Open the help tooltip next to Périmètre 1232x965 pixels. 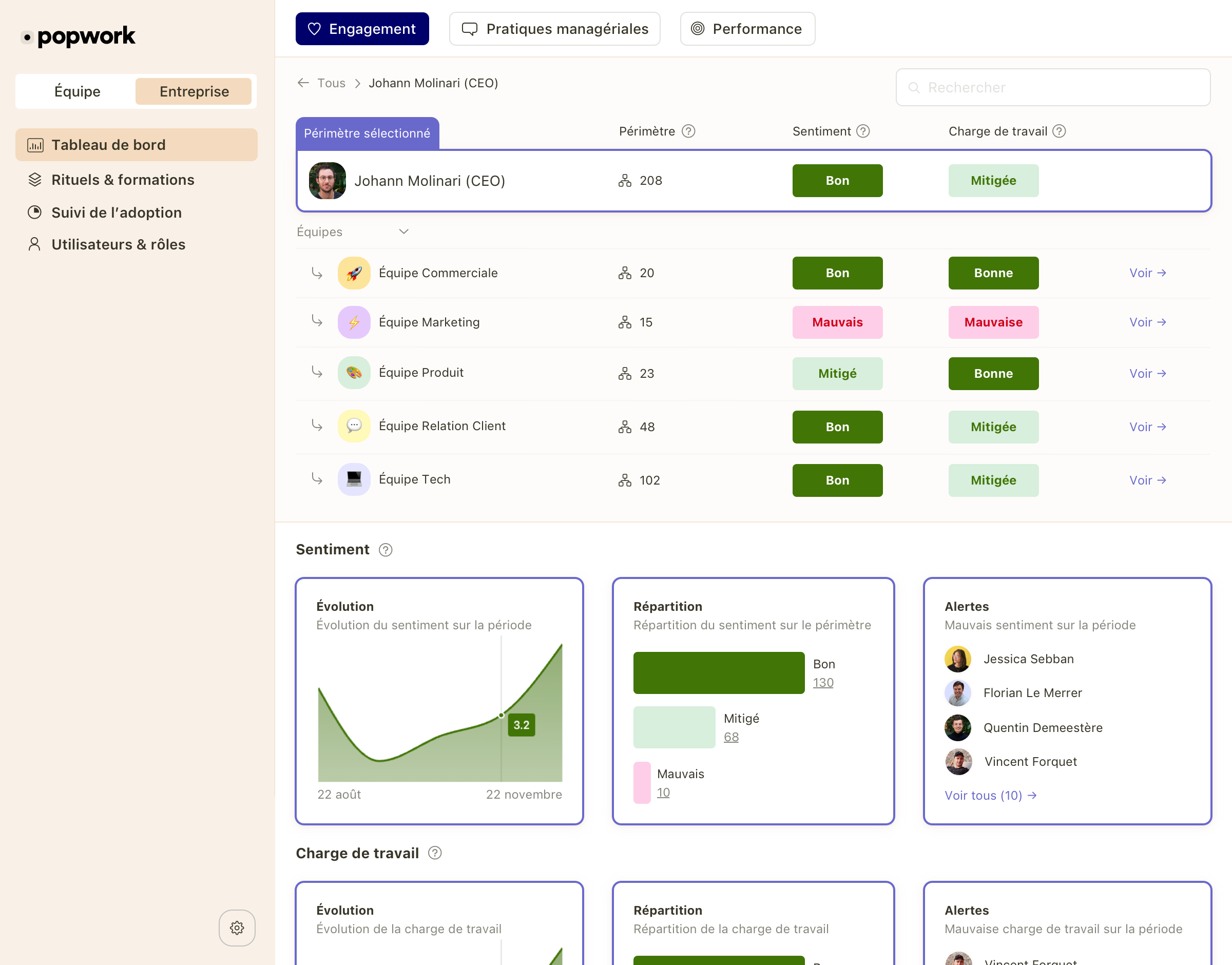[688, 130]
